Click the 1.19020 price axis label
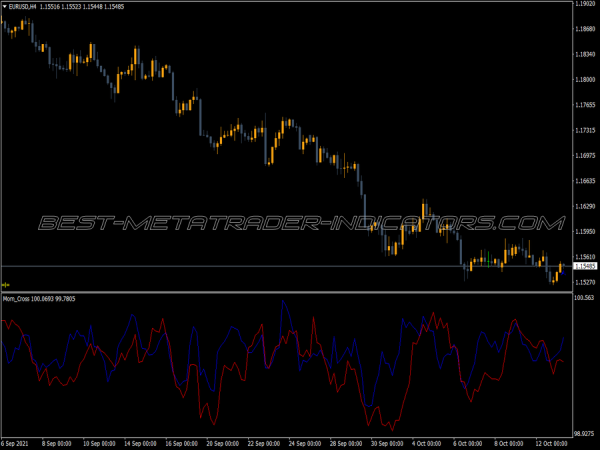 pyautogui.click(x=585, y=5)
